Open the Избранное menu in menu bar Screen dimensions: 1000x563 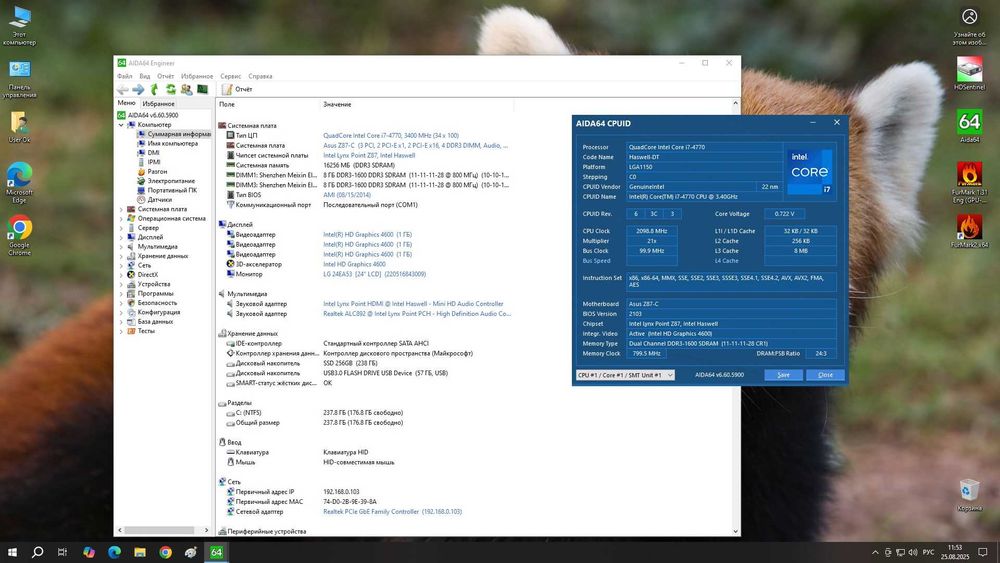click(196, 76)
